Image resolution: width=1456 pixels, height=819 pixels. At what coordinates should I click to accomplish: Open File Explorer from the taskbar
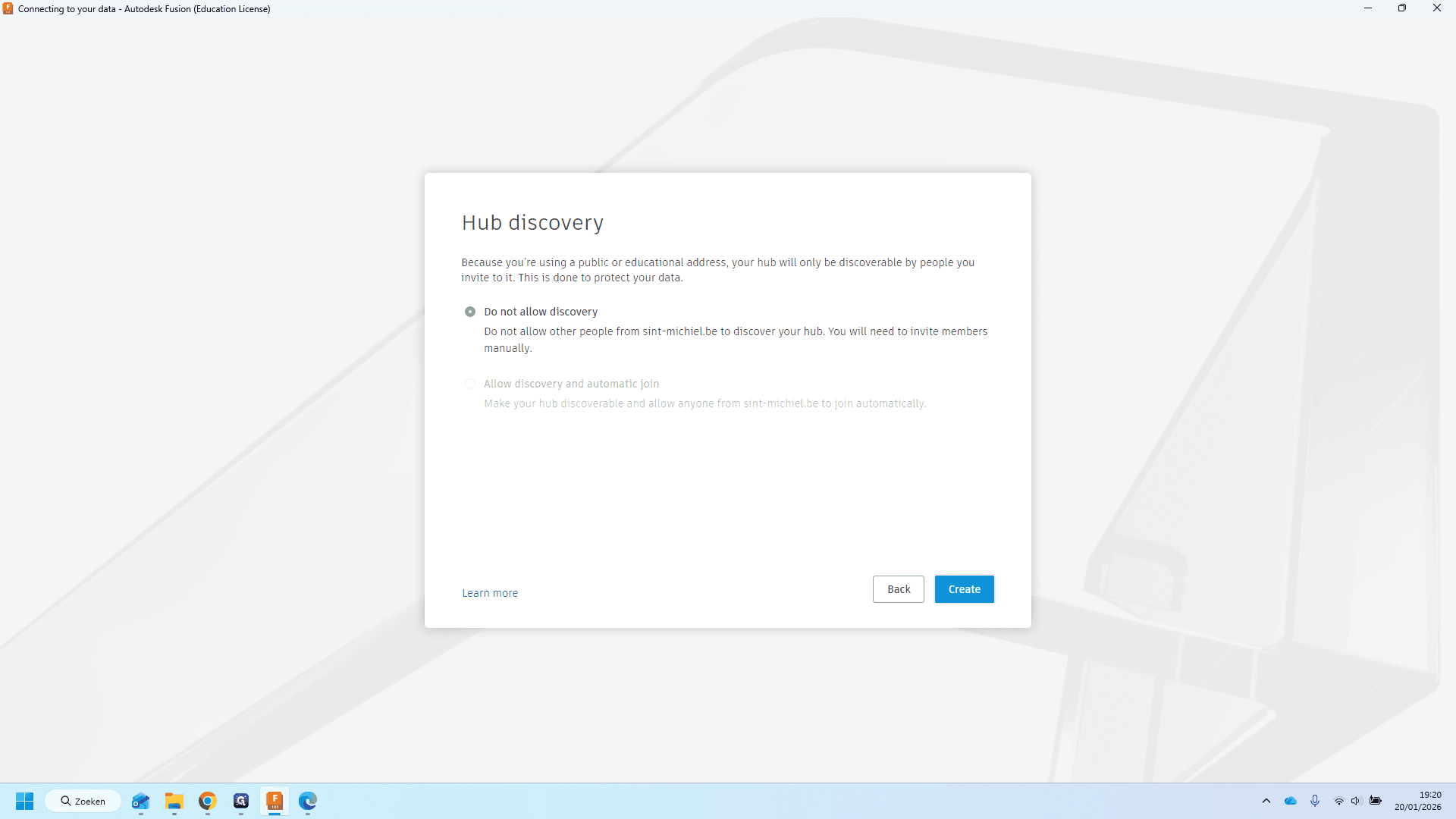[174, 801]
